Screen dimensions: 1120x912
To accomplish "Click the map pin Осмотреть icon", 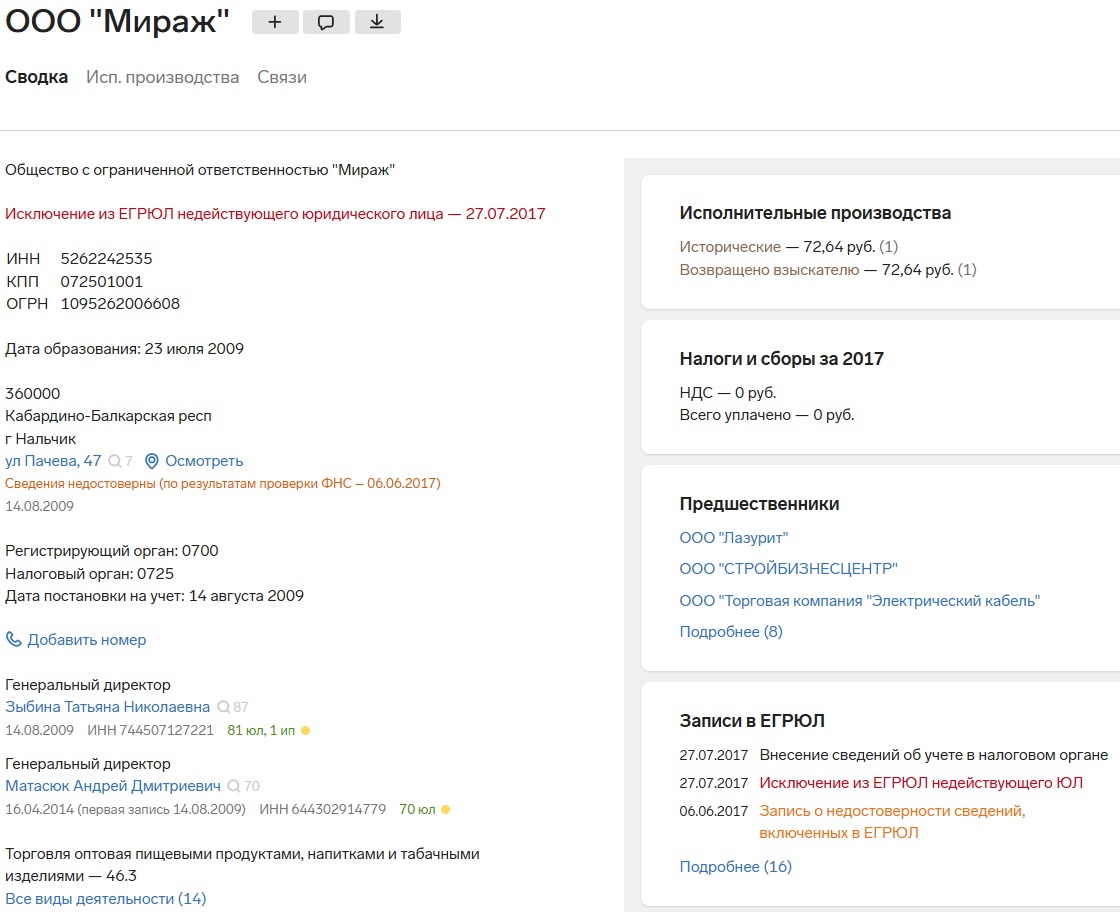I will click(x=152, y=461).
